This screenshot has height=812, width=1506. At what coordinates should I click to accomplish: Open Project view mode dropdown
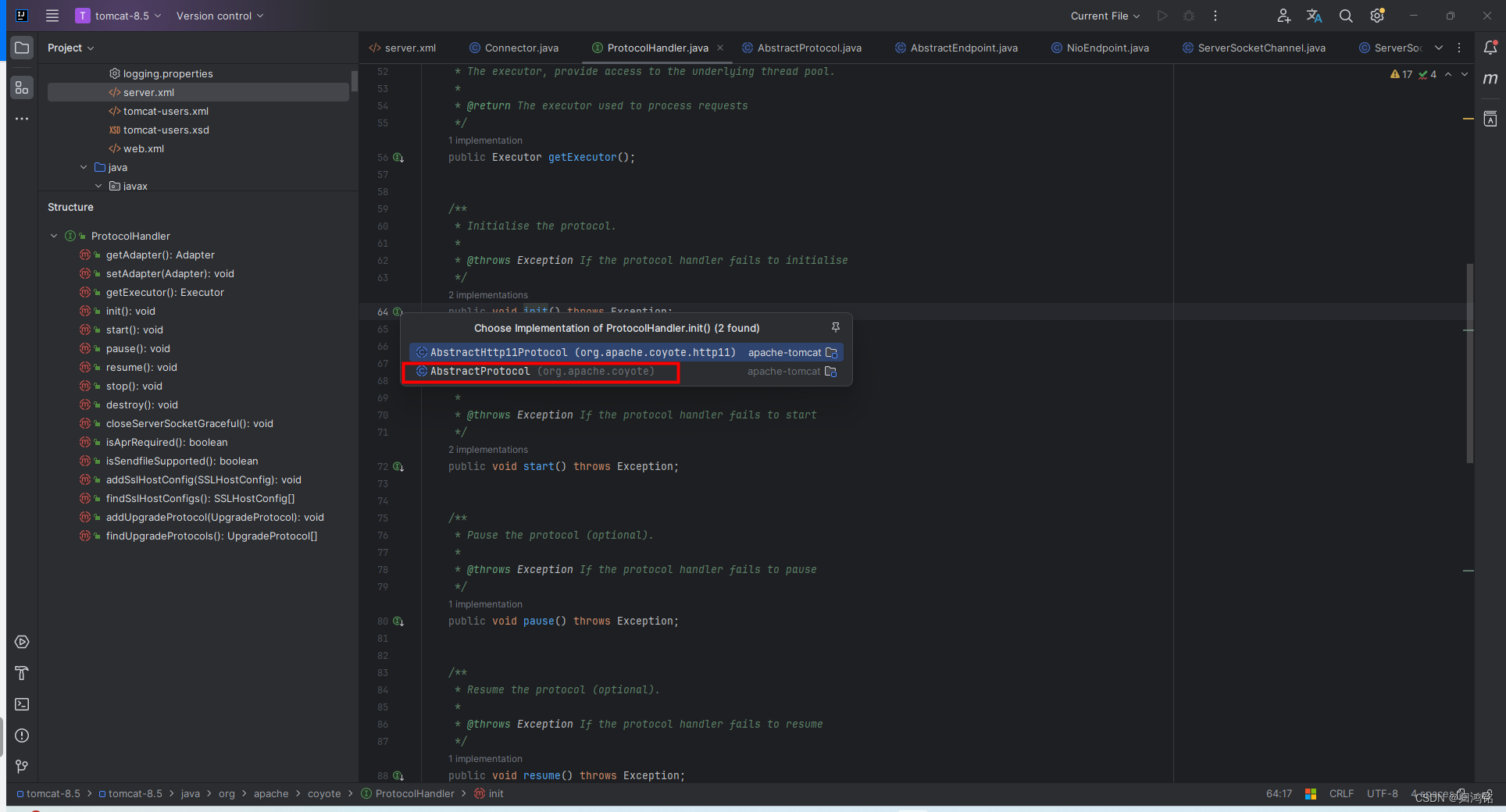click(70, 48)
